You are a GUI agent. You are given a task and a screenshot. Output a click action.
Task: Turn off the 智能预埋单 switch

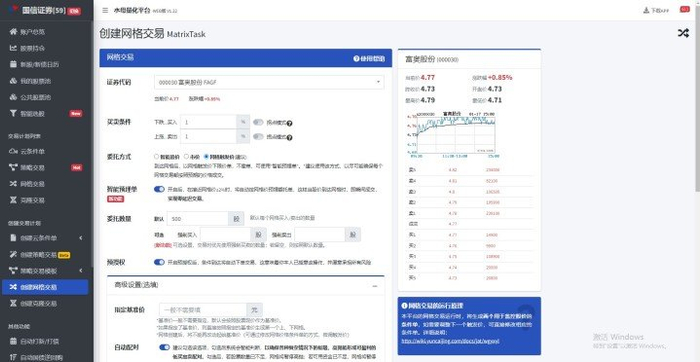pos(159,189)
